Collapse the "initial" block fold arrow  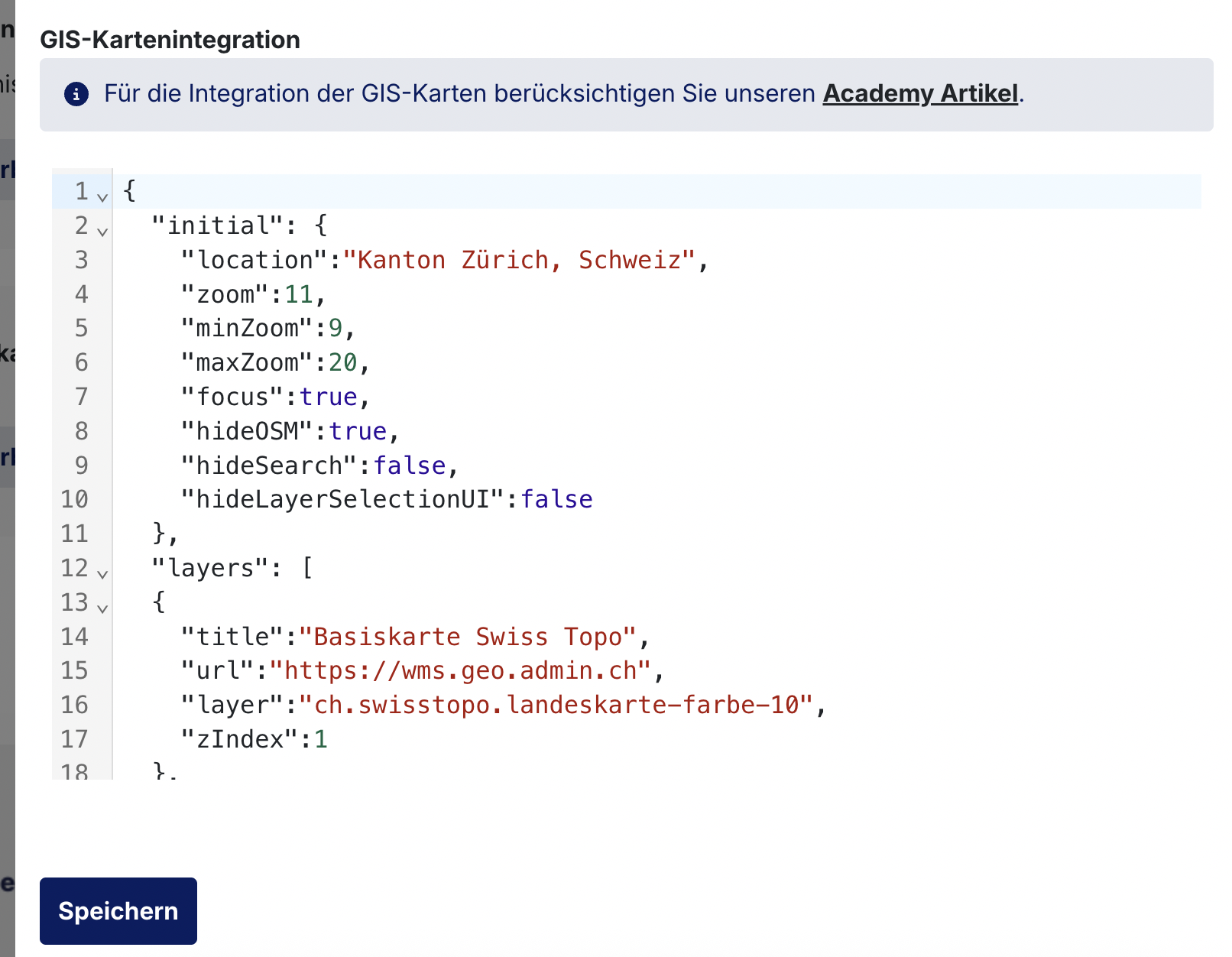pos(102,231)
